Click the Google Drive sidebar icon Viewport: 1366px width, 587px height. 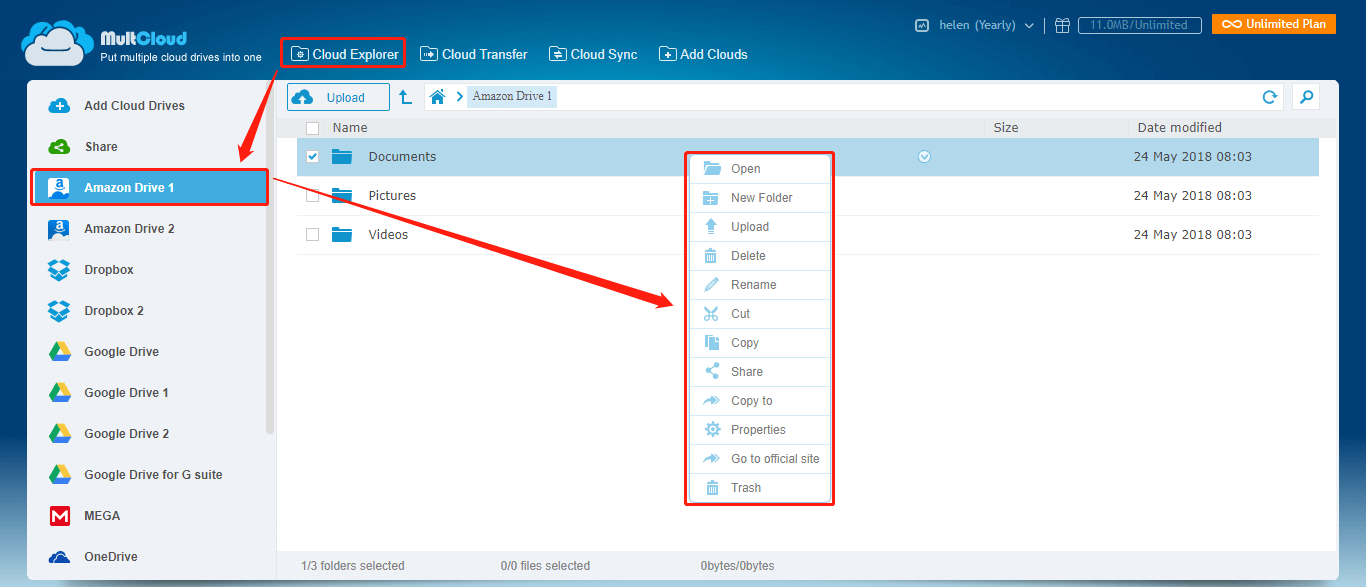(59, 352)
